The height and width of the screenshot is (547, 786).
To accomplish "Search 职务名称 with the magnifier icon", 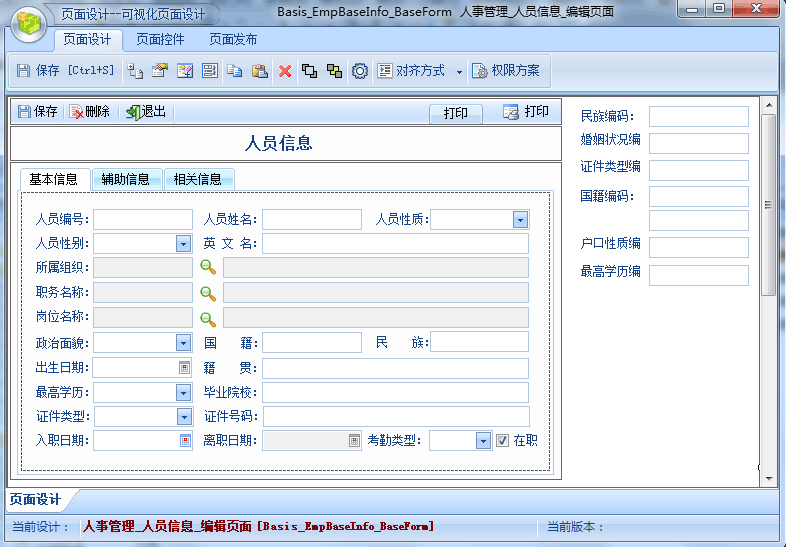I will point(208,293).
